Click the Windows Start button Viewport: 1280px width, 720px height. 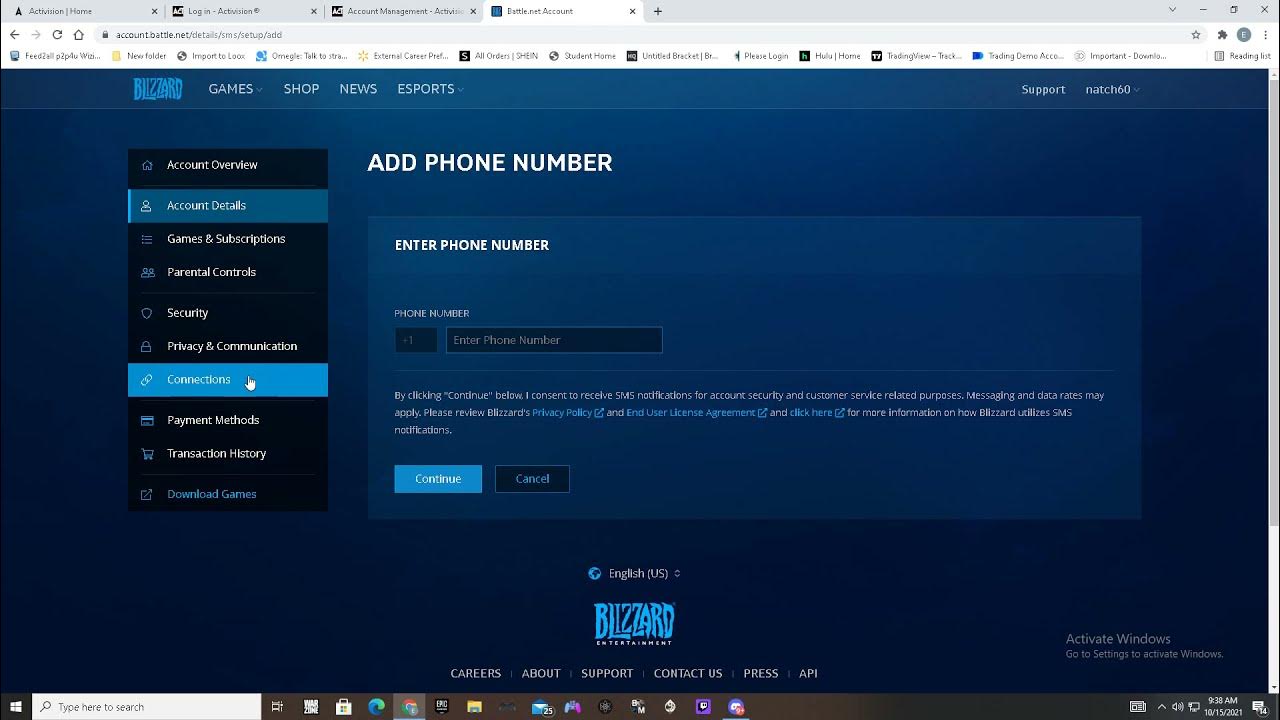(x=16, y=707)
